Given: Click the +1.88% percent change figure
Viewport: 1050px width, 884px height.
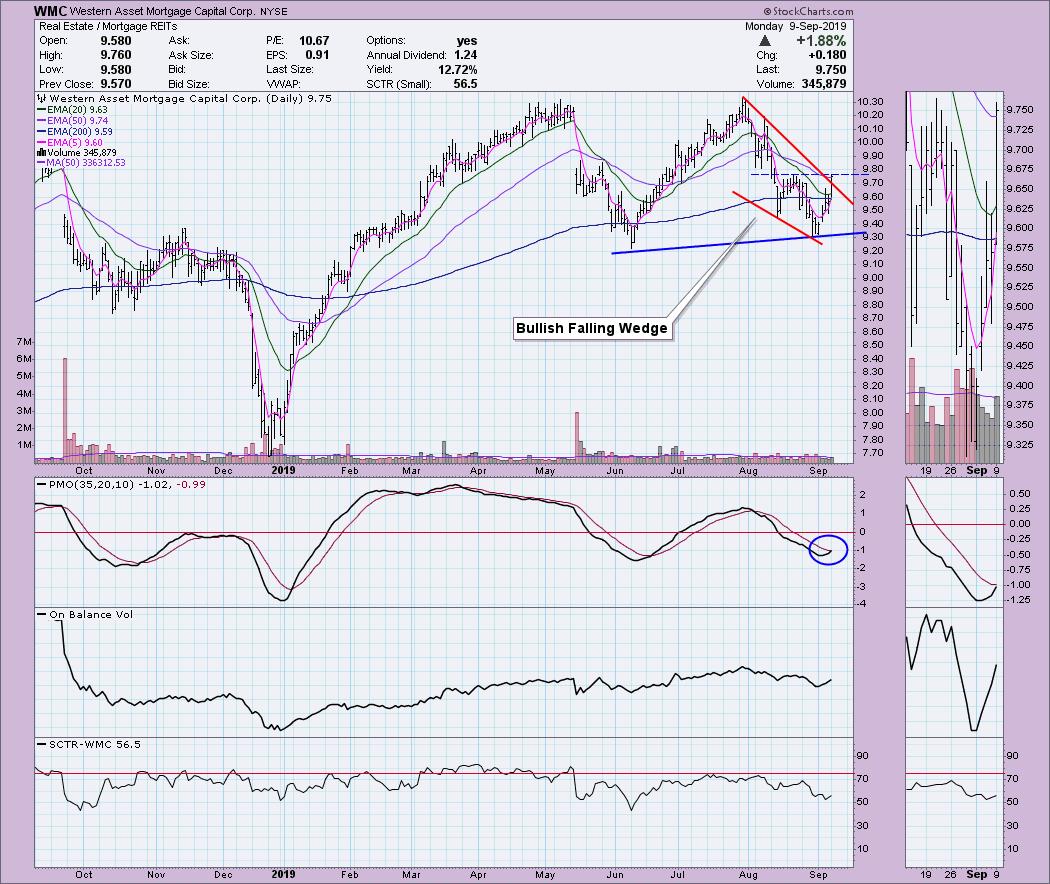Looking at the screenshot, I should point(821,41).
